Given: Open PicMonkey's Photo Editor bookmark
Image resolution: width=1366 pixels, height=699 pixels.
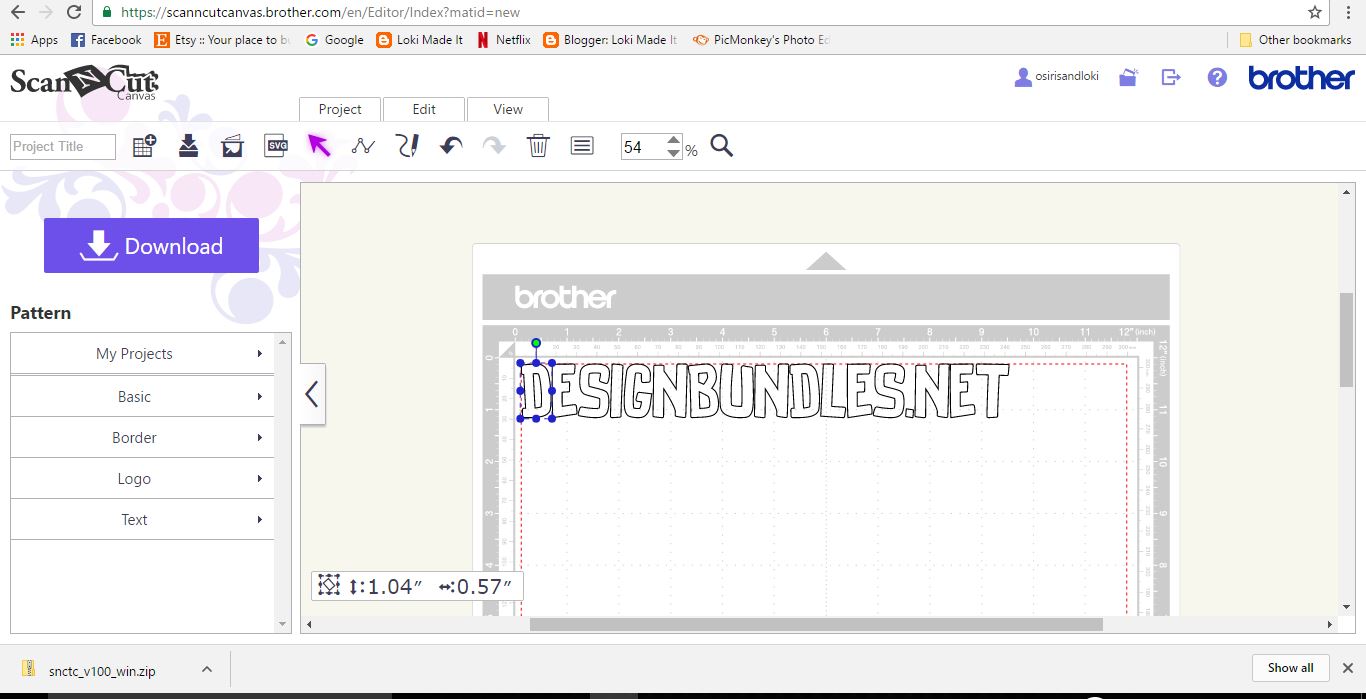Looking at the screenshot, I should pos(761,40).
